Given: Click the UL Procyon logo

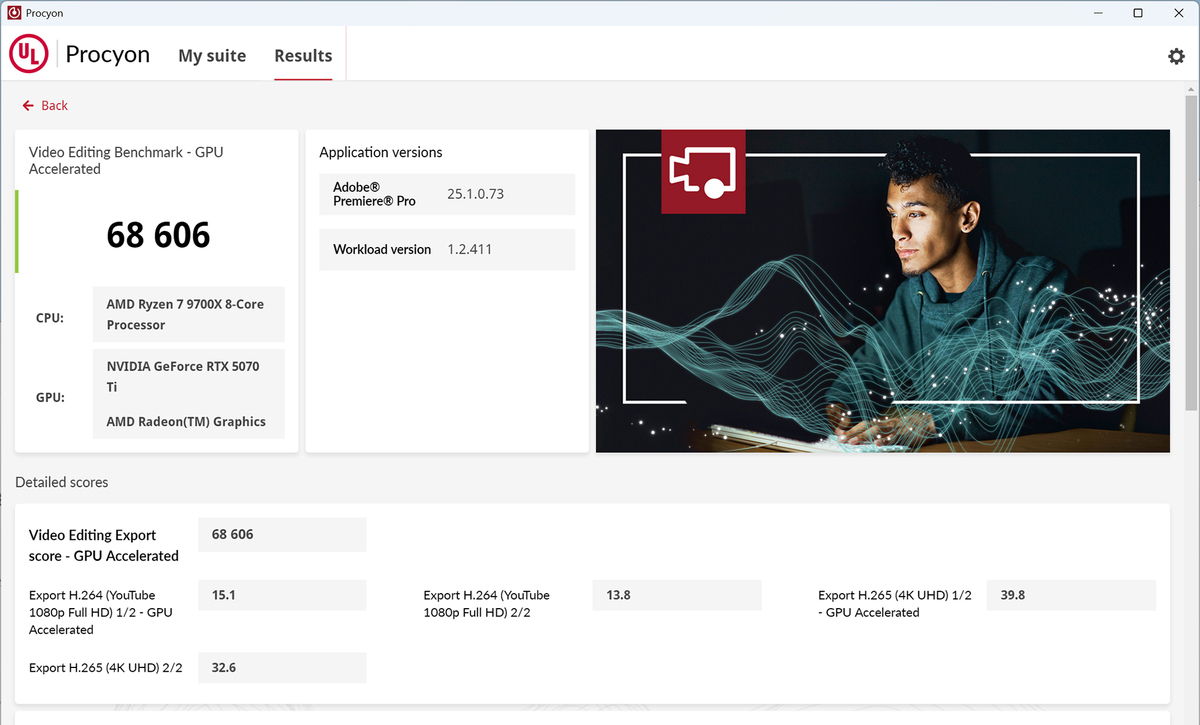Looking at the screenshot, I should (28, 55).
